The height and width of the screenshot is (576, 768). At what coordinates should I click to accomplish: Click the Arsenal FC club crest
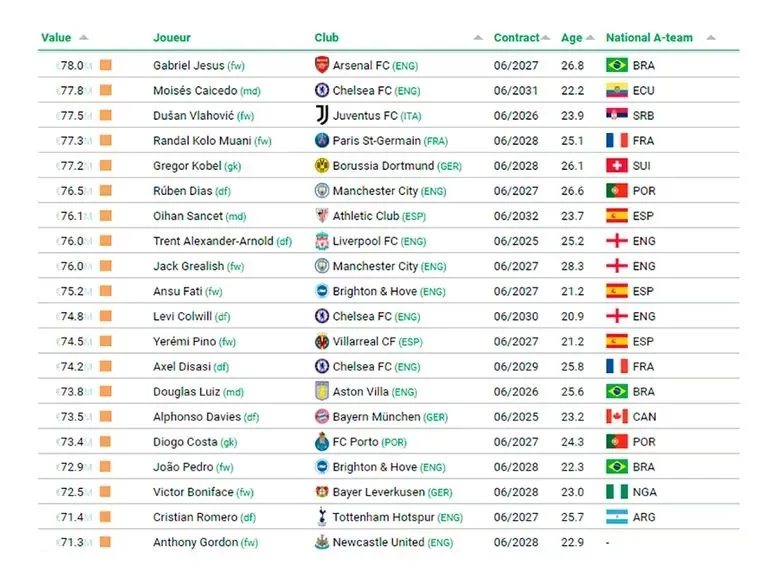pyautogui.click(x=322, y=66)
